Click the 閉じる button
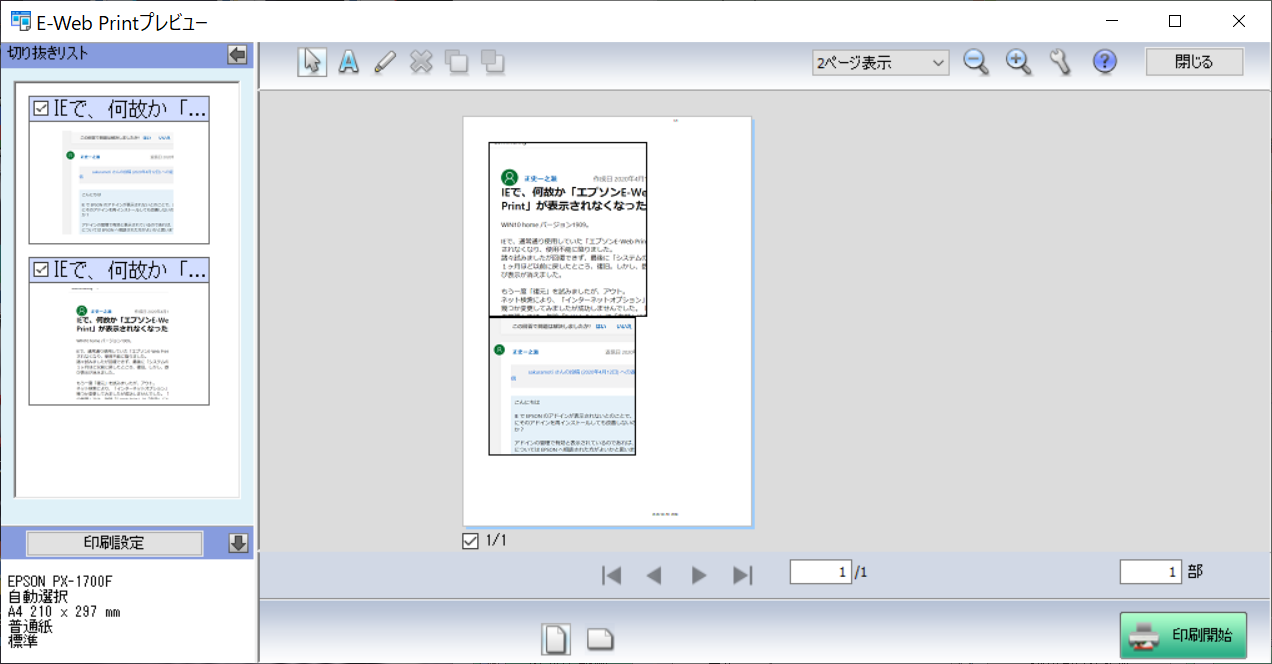This screenshot has height=664, width=1272. [x=1194, y=62]
